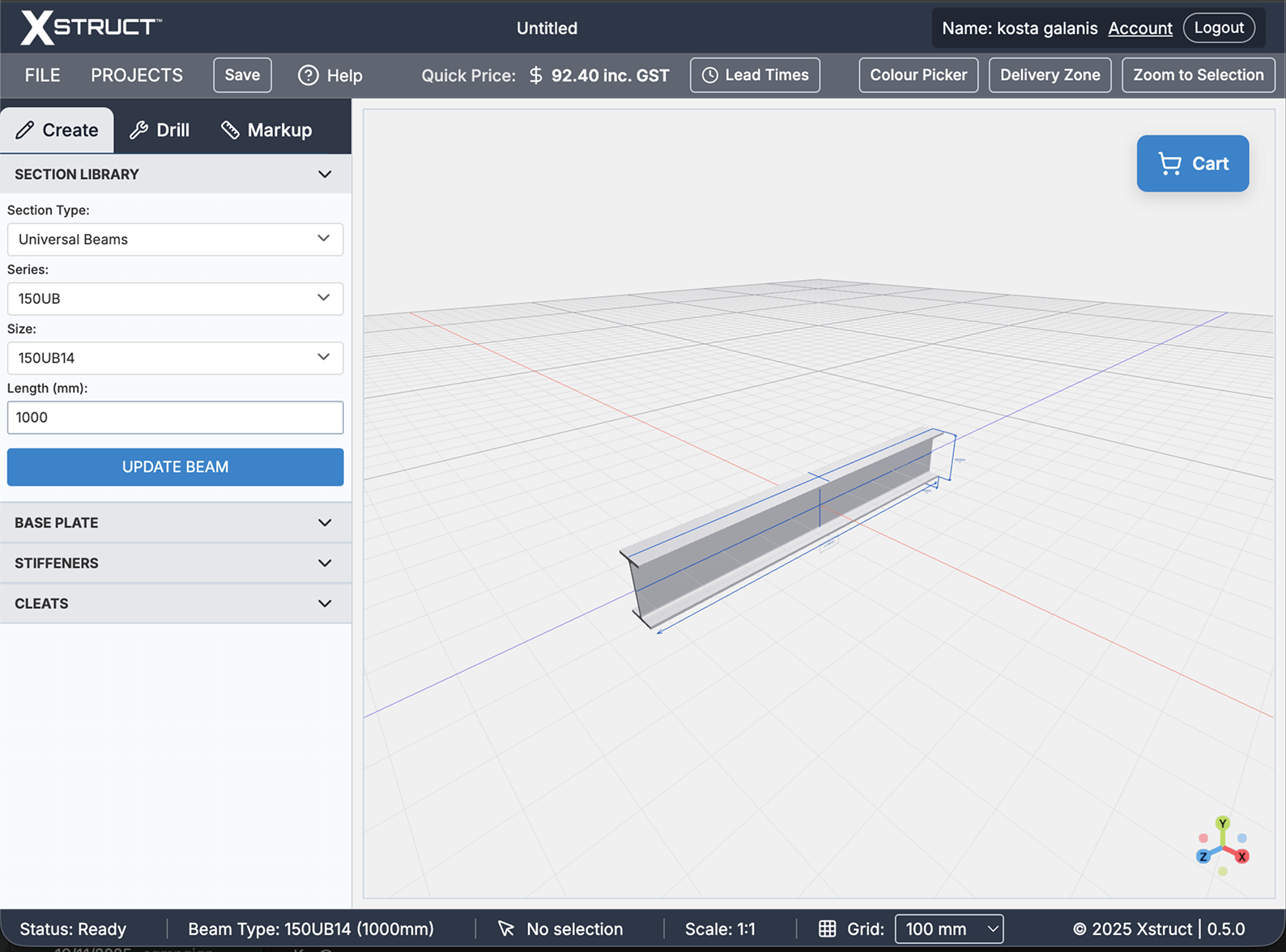This screenshot has width=1286, height=952.
Task: Open the Size 150UB14 dropdown
Action: click(x=175, y=358)
